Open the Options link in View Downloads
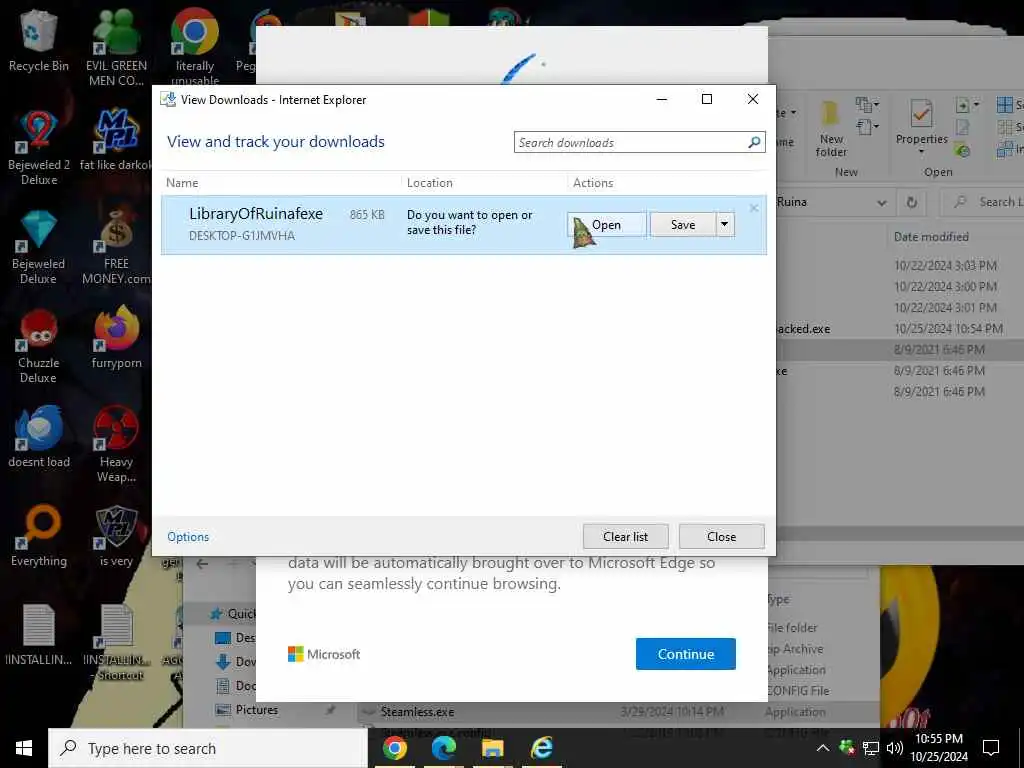Screen dimensions: 1024x768 point(188,537)
